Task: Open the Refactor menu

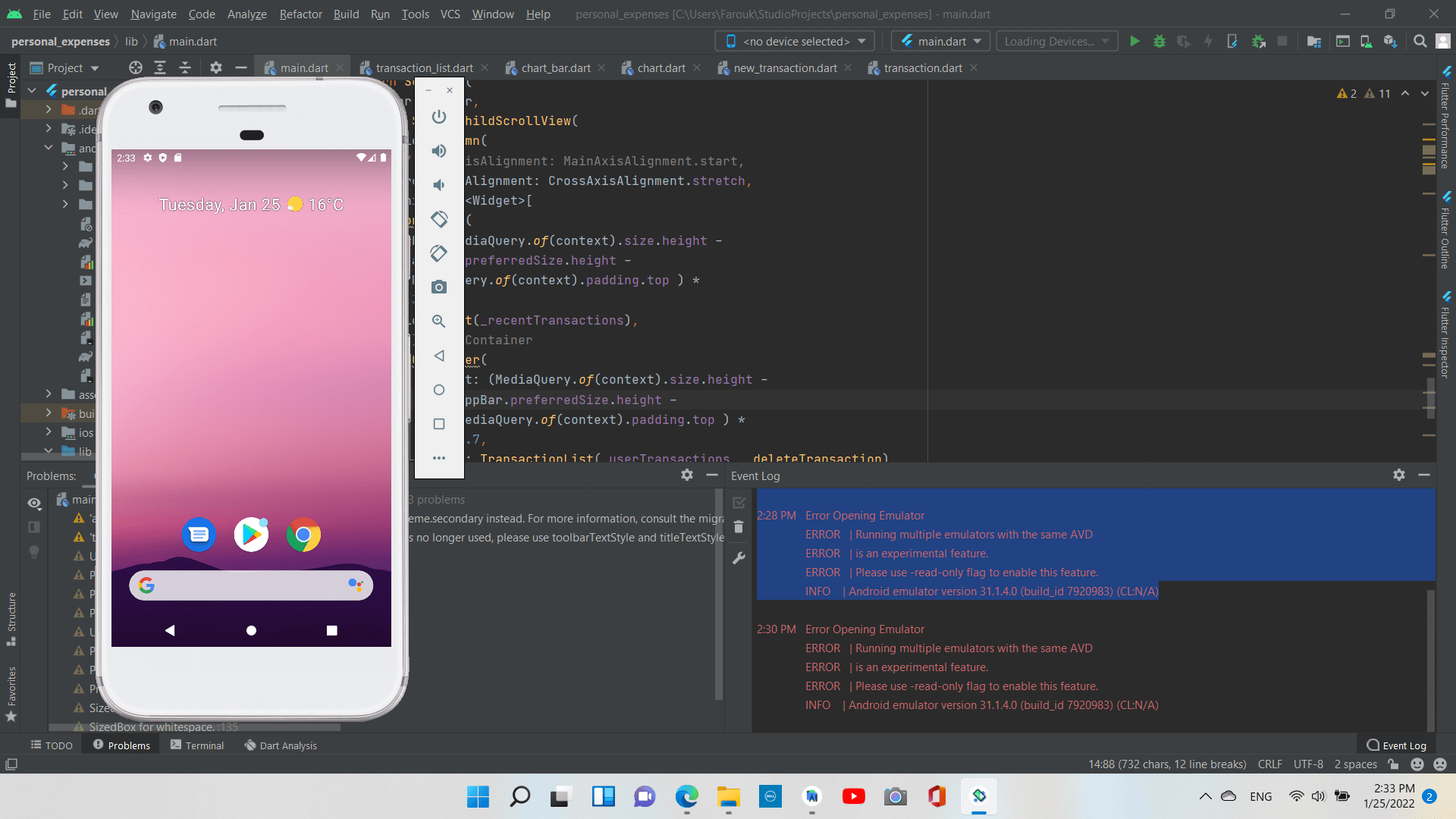Action: (300, 14)
